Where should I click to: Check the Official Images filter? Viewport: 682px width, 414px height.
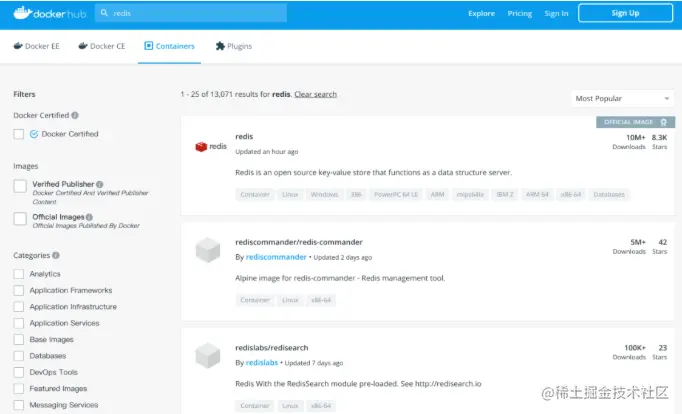click(20, 218)
